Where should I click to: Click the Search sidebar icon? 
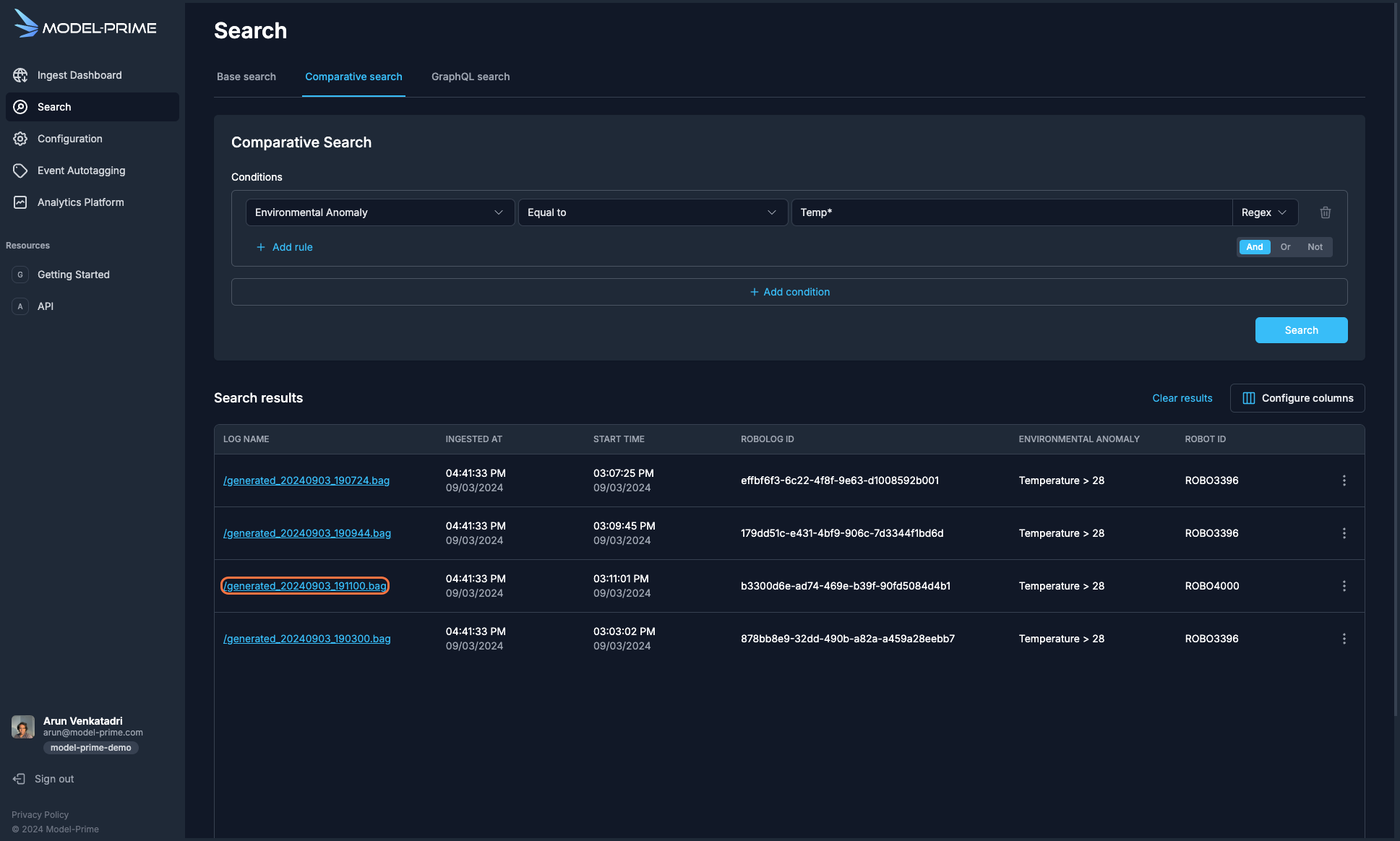point(20,107)
